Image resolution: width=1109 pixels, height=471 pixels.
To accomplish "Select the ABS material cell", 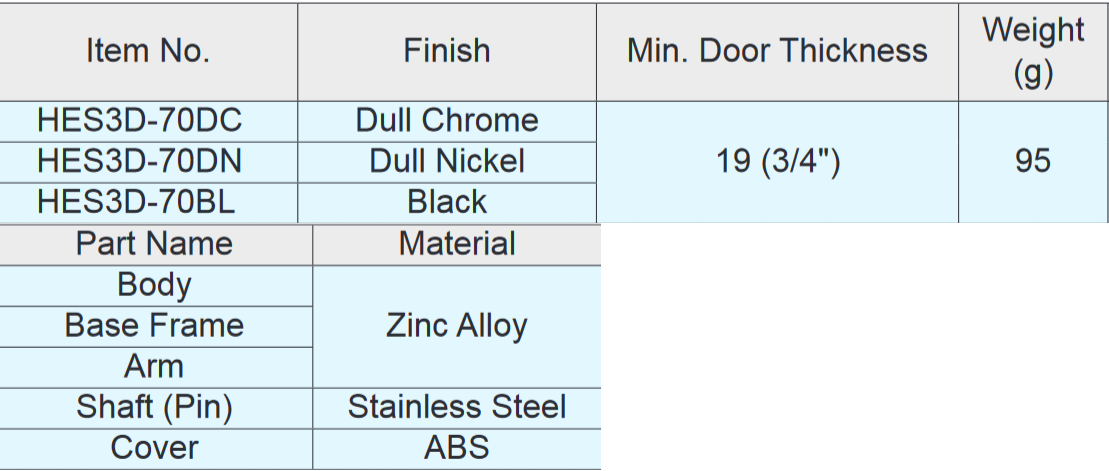I will coord(457,448).
